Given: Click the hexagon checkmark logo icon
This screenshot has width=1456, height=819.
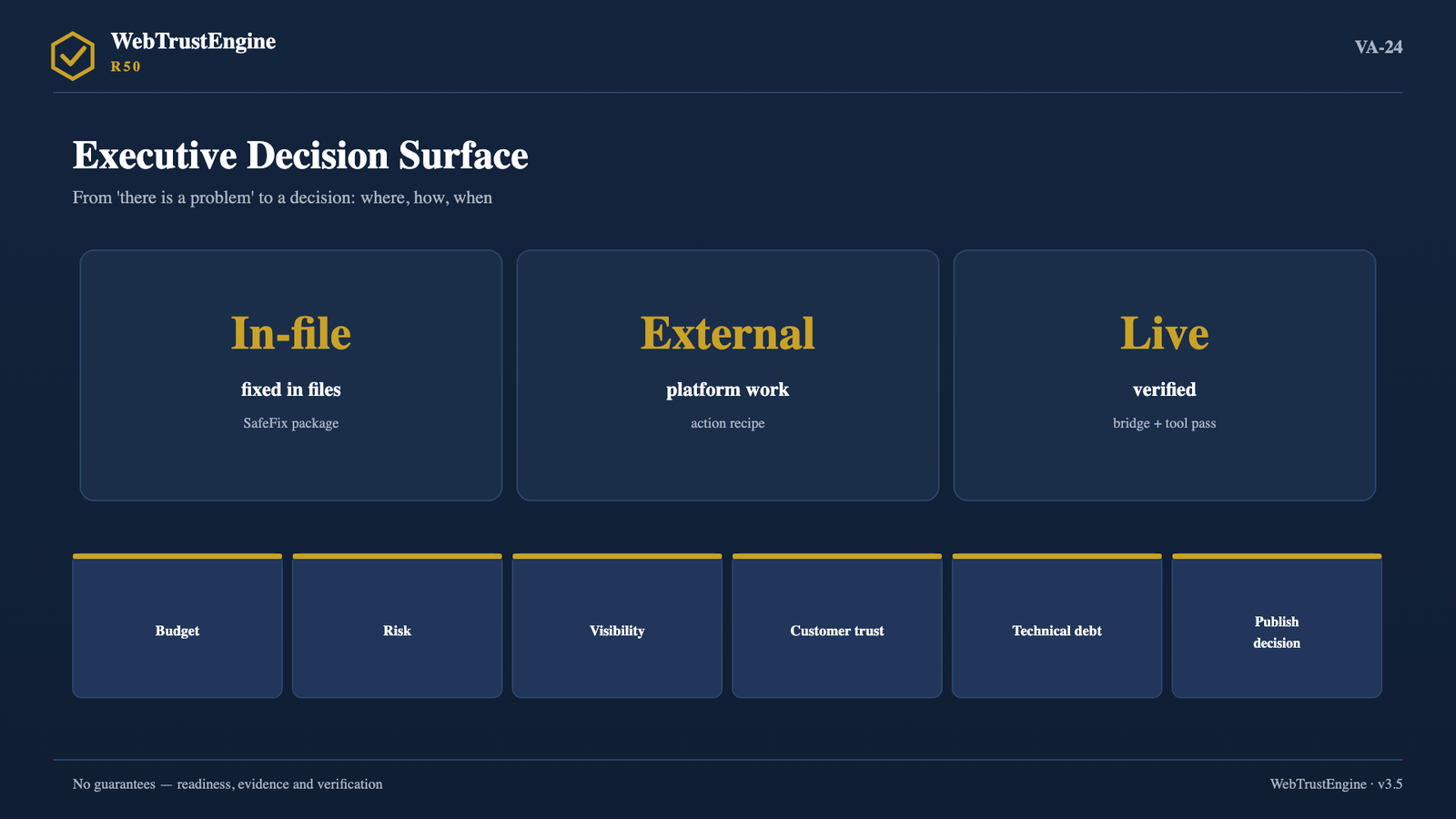Looking at the screenshot, I should (x=73, y=56).
